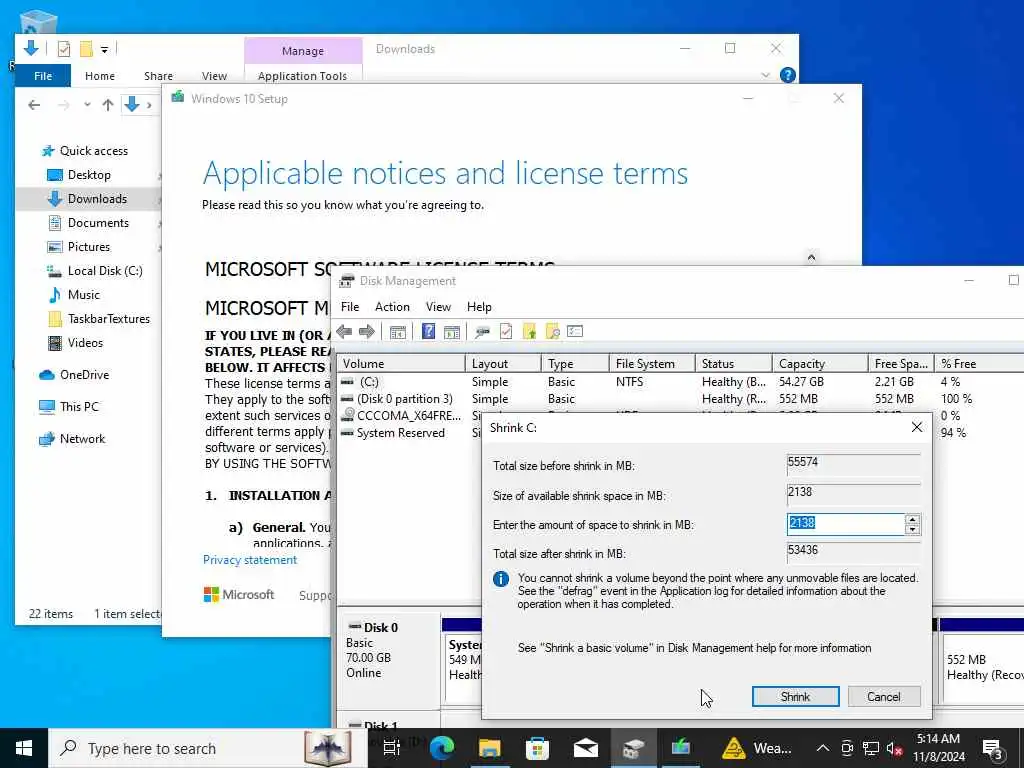Open the File menu in Disk Management
Viewport: 1024px width, 768px height.
(350, 307)
